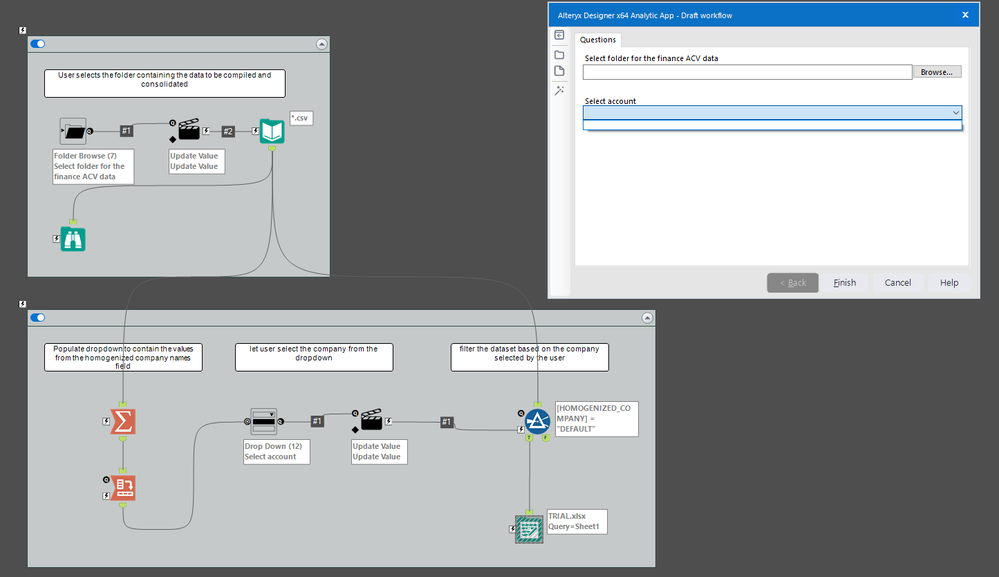Click the Action tool next to the Drop Down

coord(371,420)
